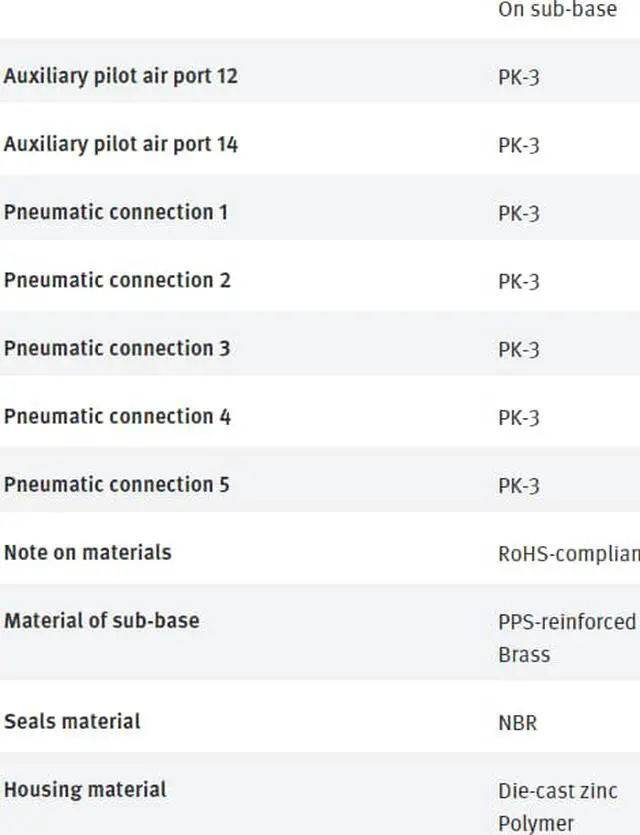This screenshot has width=640, height=835.
Task: Click the "Note on materials" label
Action: [x=87, y=552]
